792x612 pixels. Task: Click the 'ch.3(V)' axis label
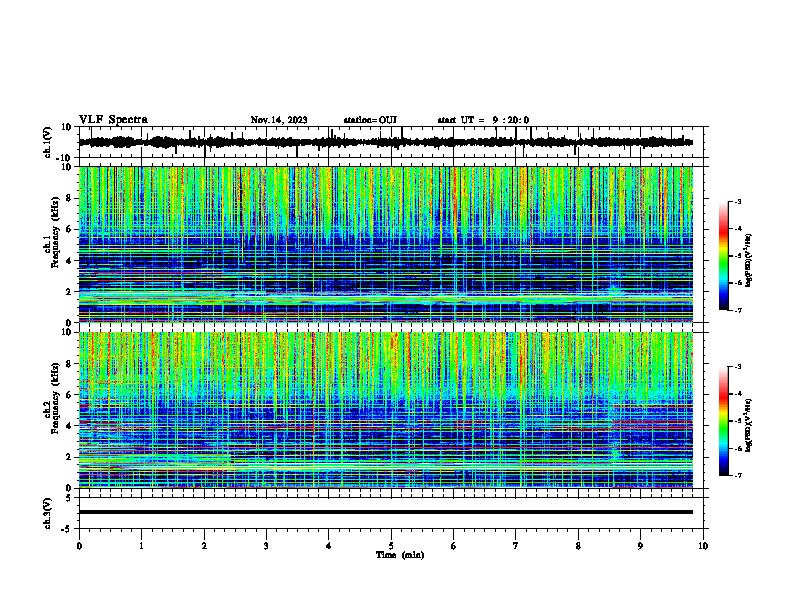click(x=48, y=513)
